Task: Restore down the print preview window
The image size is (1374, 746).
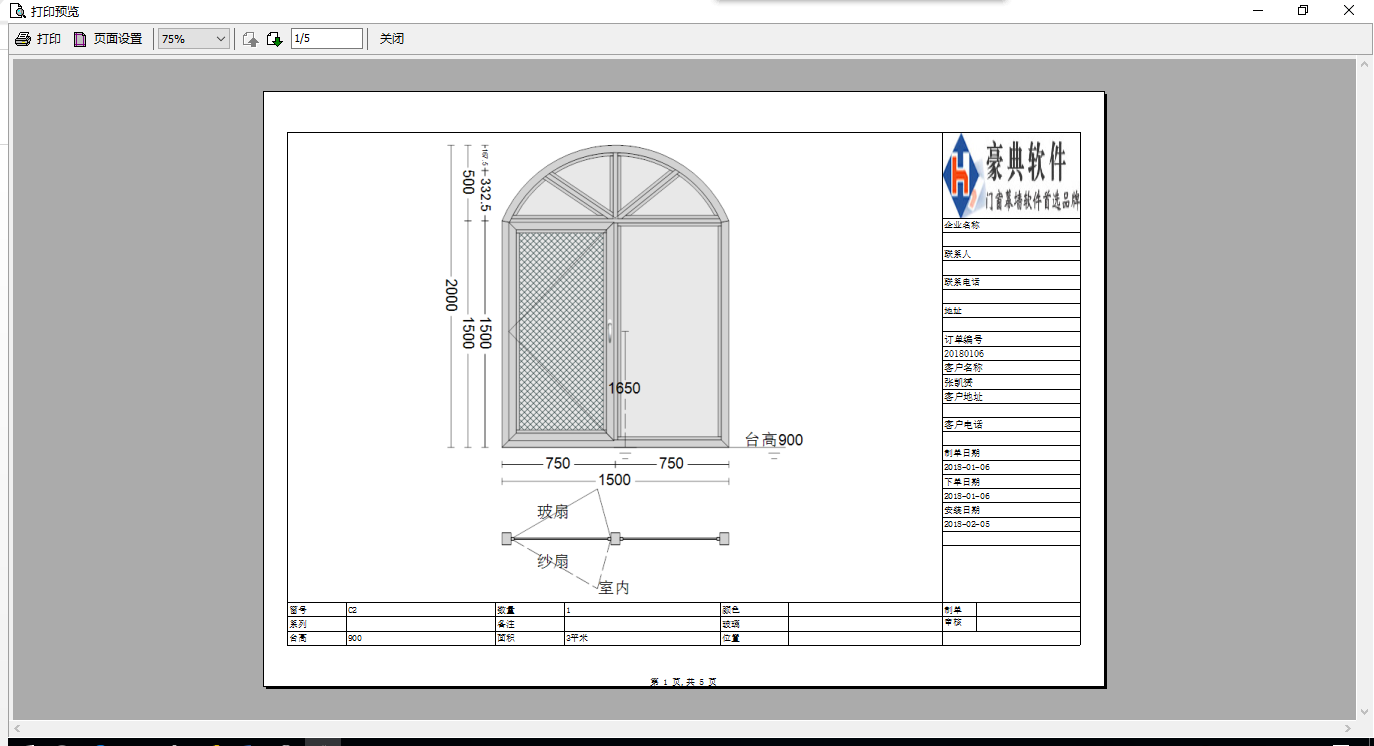Action: (1303, 11)
